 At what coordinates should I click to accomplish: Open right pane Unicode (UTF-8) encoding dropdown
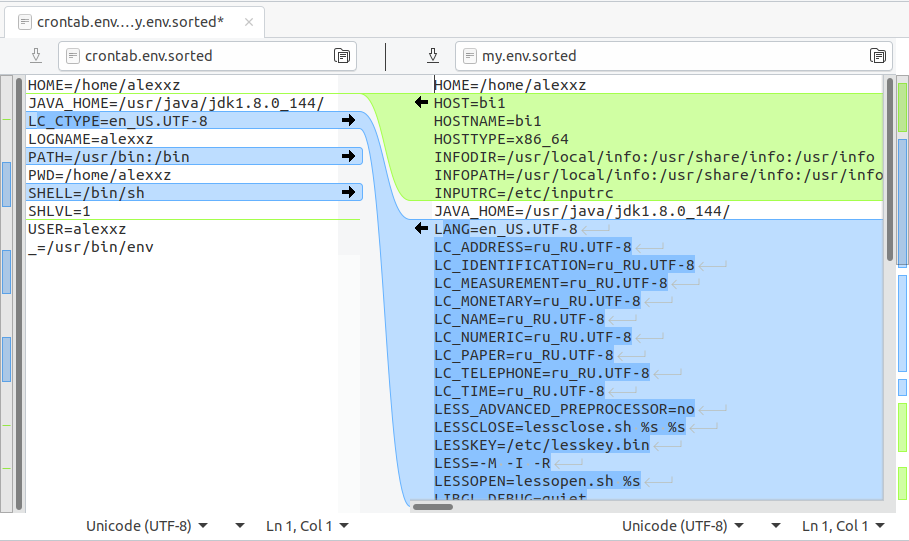tap(682, 526)
